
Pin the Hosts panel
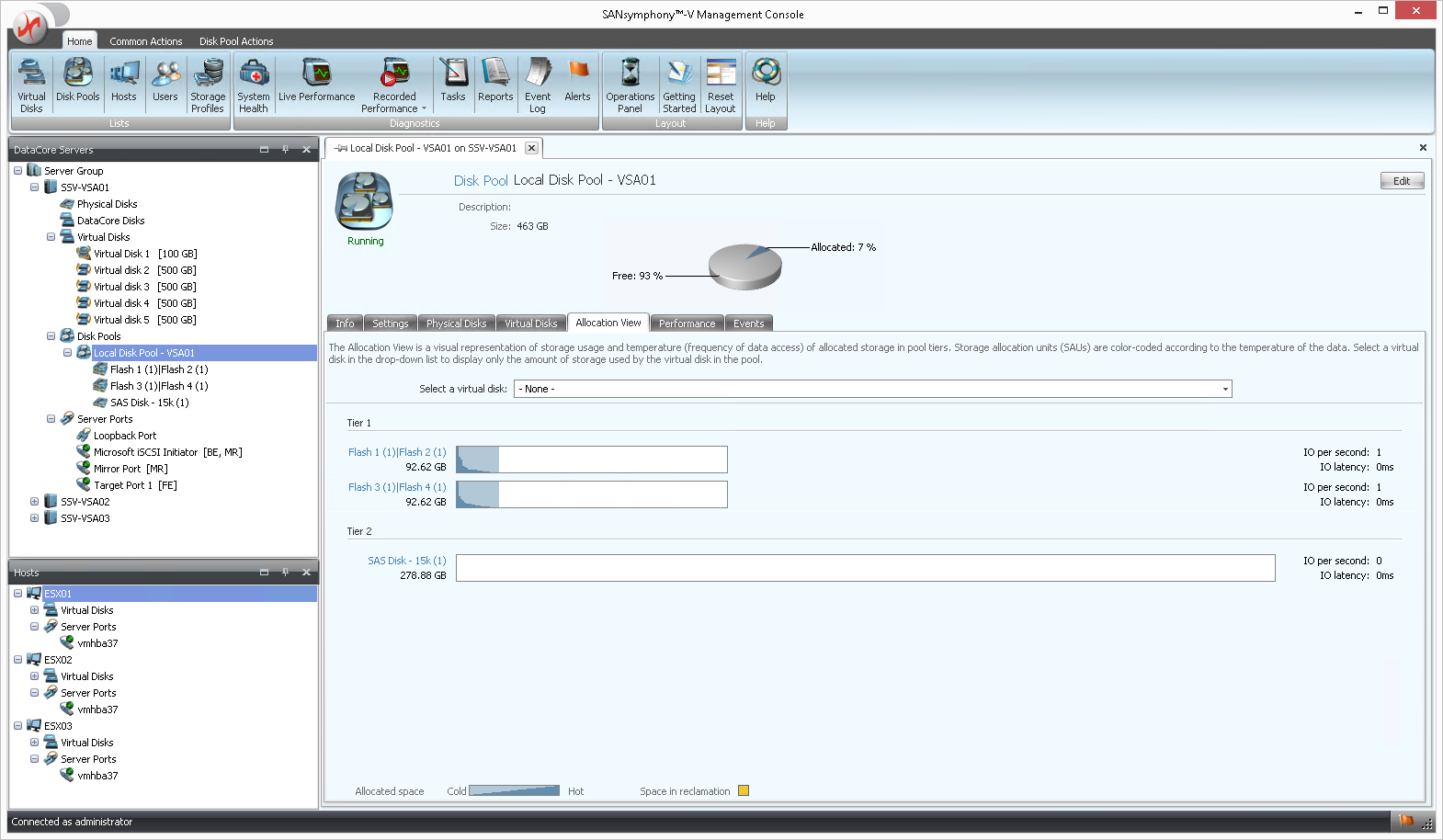(285, 572)
